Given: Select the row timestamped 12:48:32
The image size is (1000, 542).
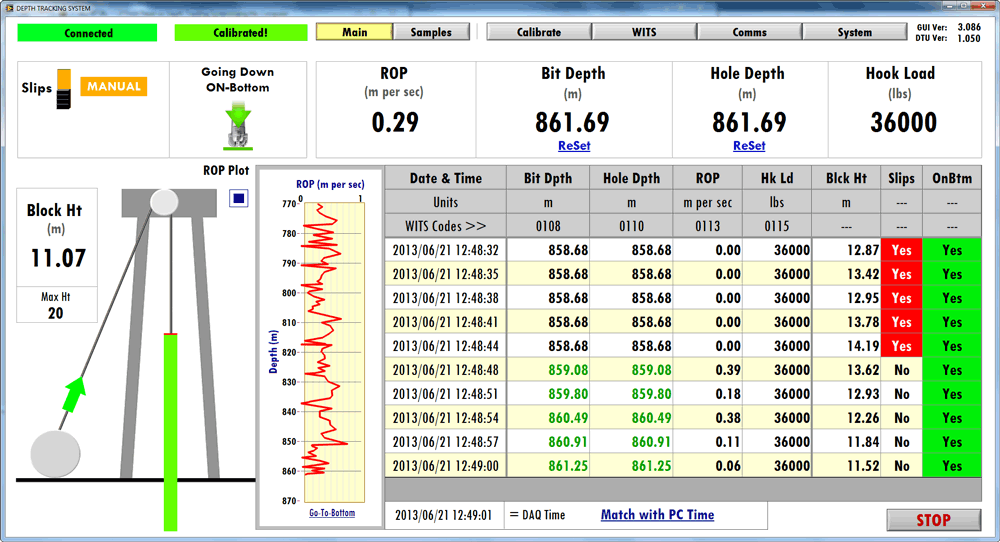Looking at the screenshot, I should click(x=683, y=250).
